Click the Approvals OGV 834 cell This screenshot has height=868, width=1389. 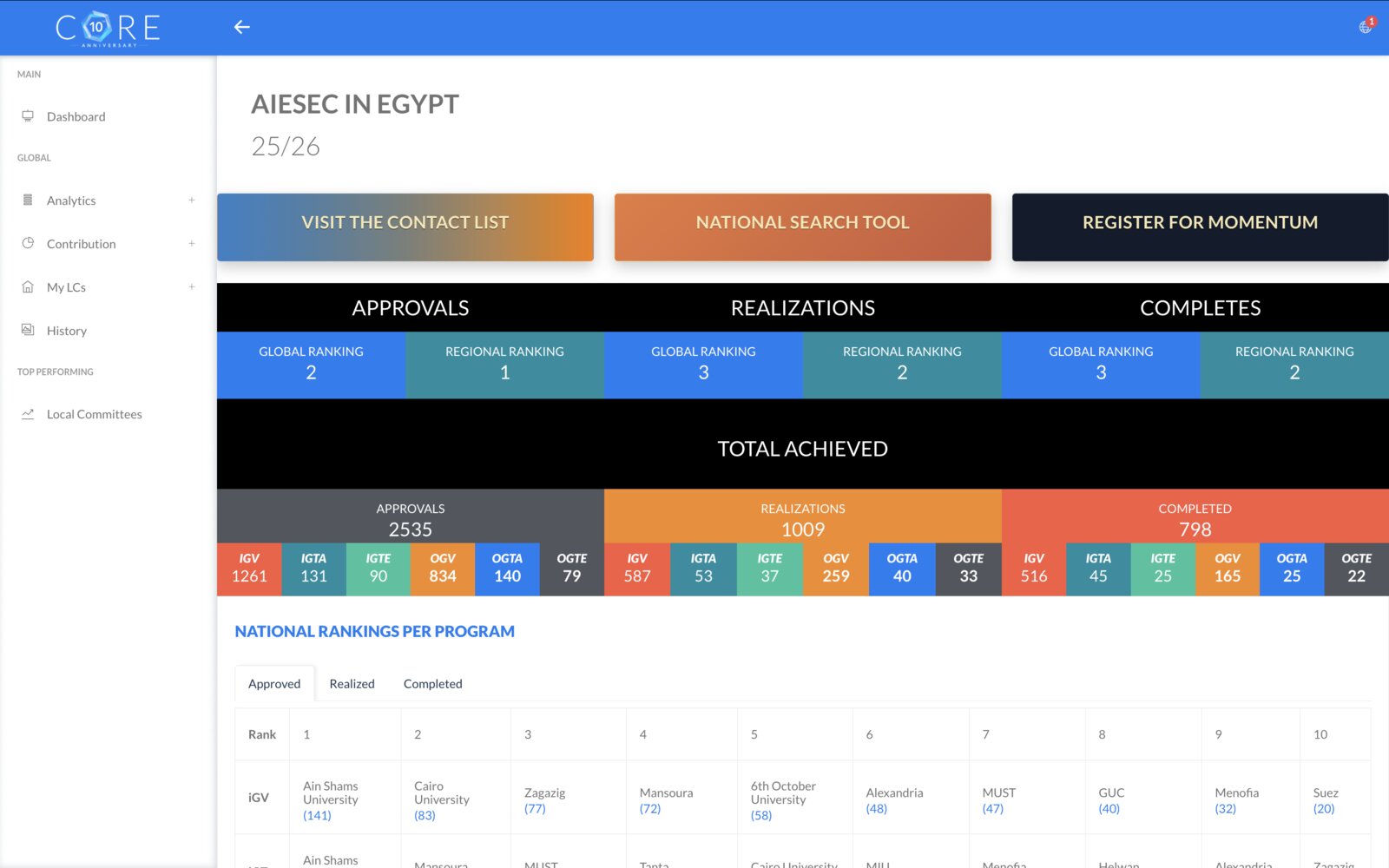point(443,569)
